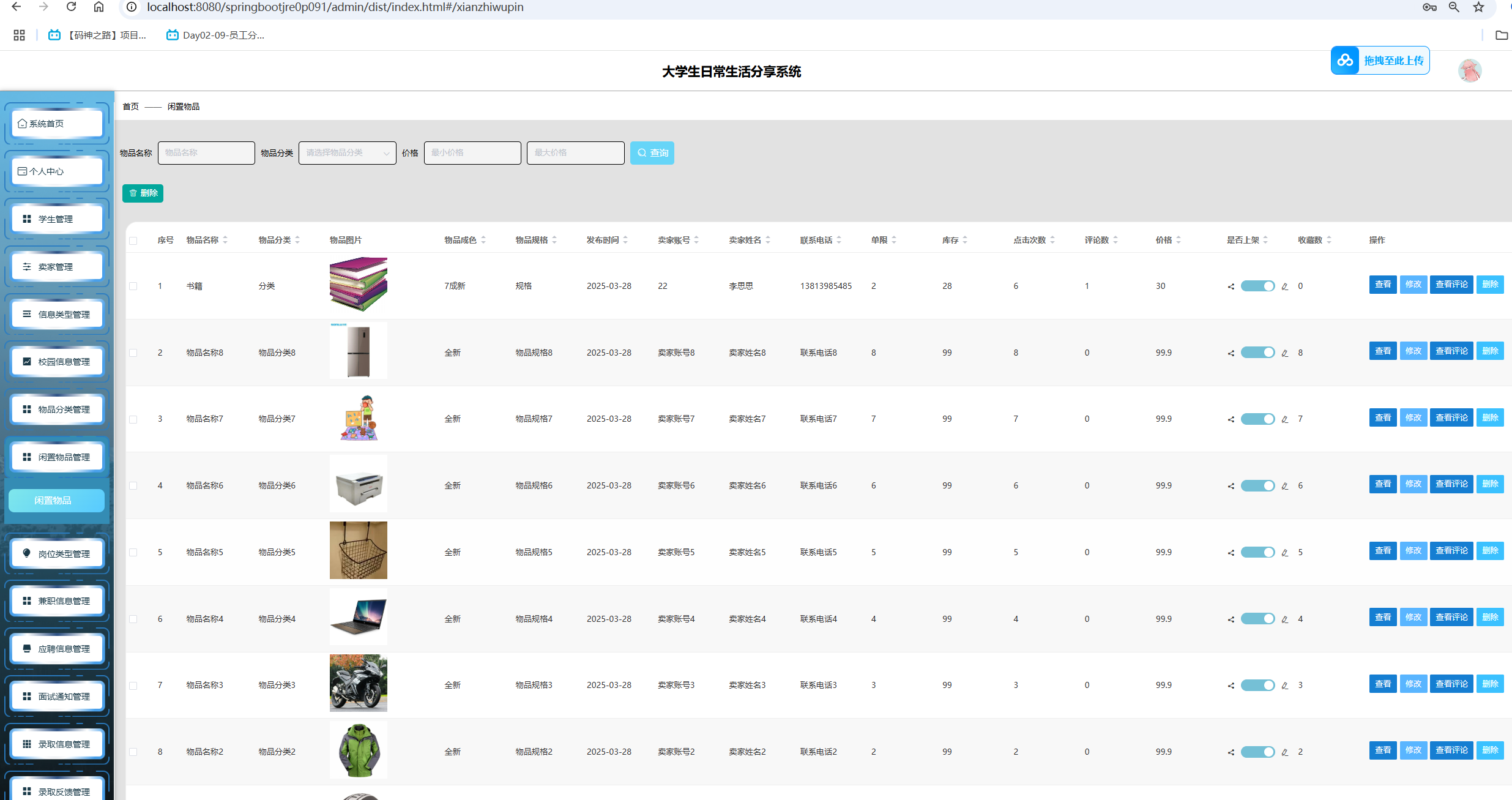Image resolution: width=1512 pixels, height=800 pixels.
Task: Click 查看评论 for 物品名称6
Action: click(1451, 484)
